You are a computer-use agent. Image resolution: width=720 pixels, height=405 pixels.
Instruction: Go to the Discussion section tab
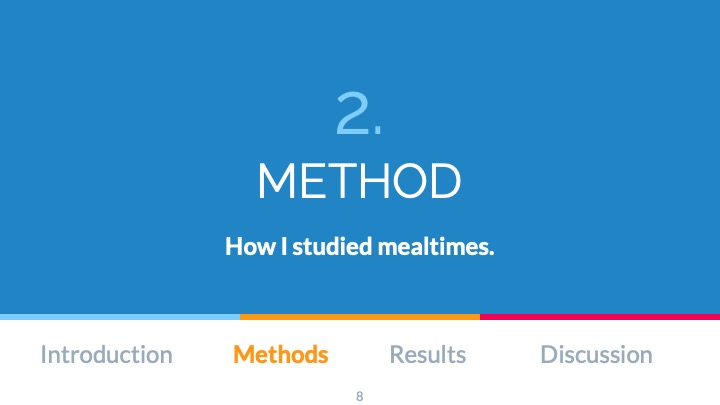[x=596, y=354]
